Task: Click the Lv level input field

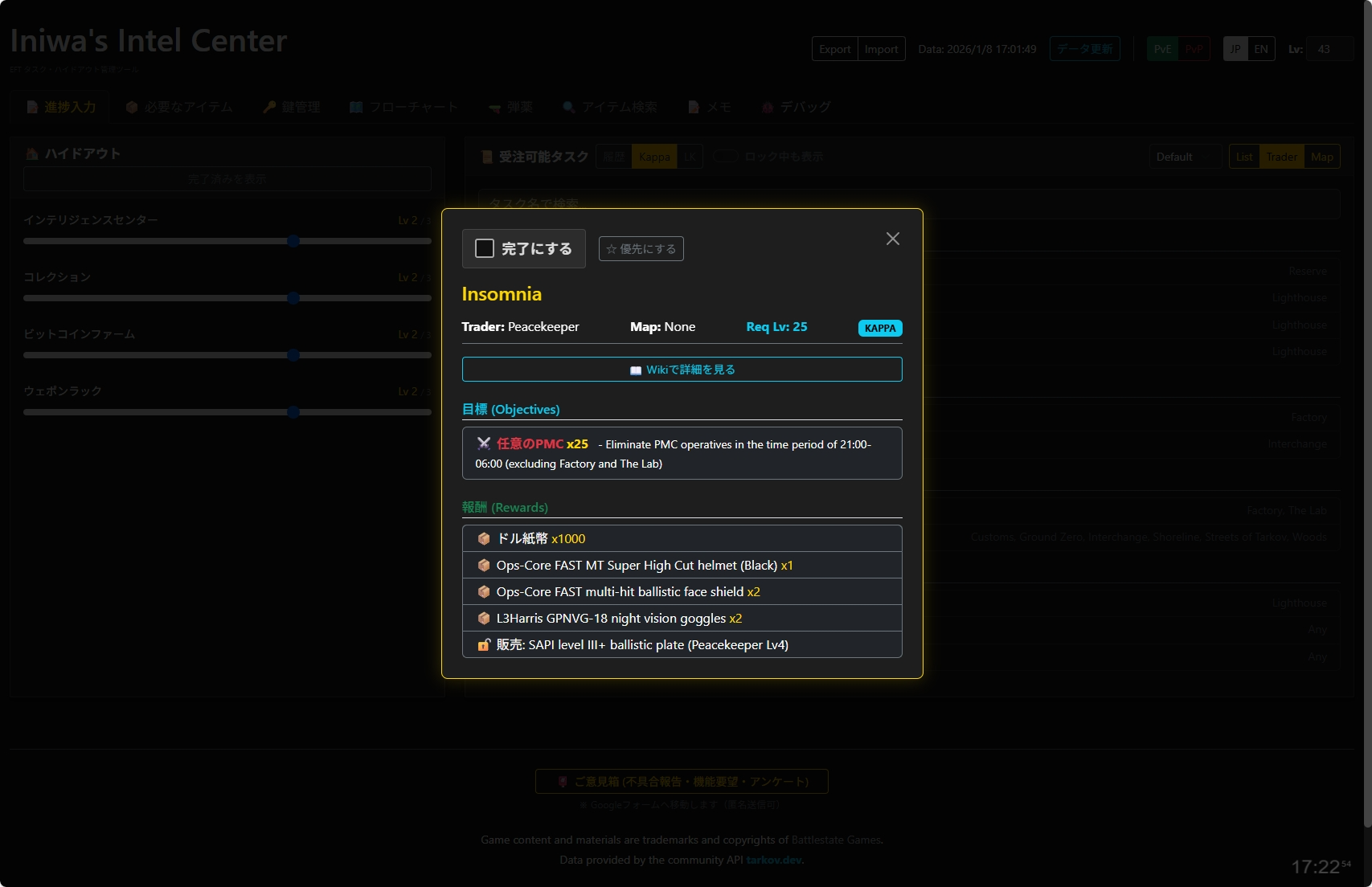Action: click(x=1329, y=49)
